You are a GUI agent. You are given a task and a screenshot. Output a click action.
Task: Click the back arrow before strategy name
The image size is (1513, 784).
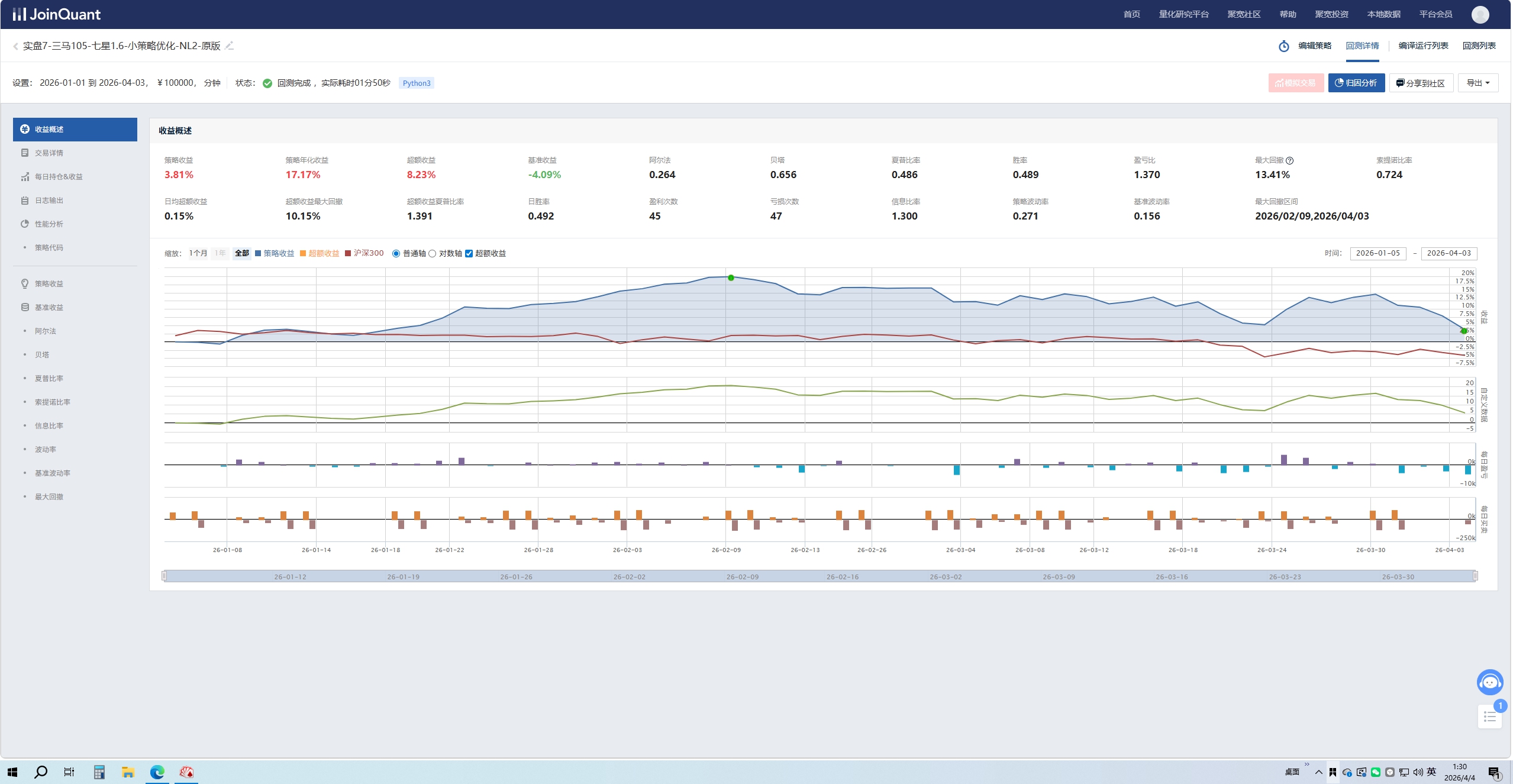[15, 46]
